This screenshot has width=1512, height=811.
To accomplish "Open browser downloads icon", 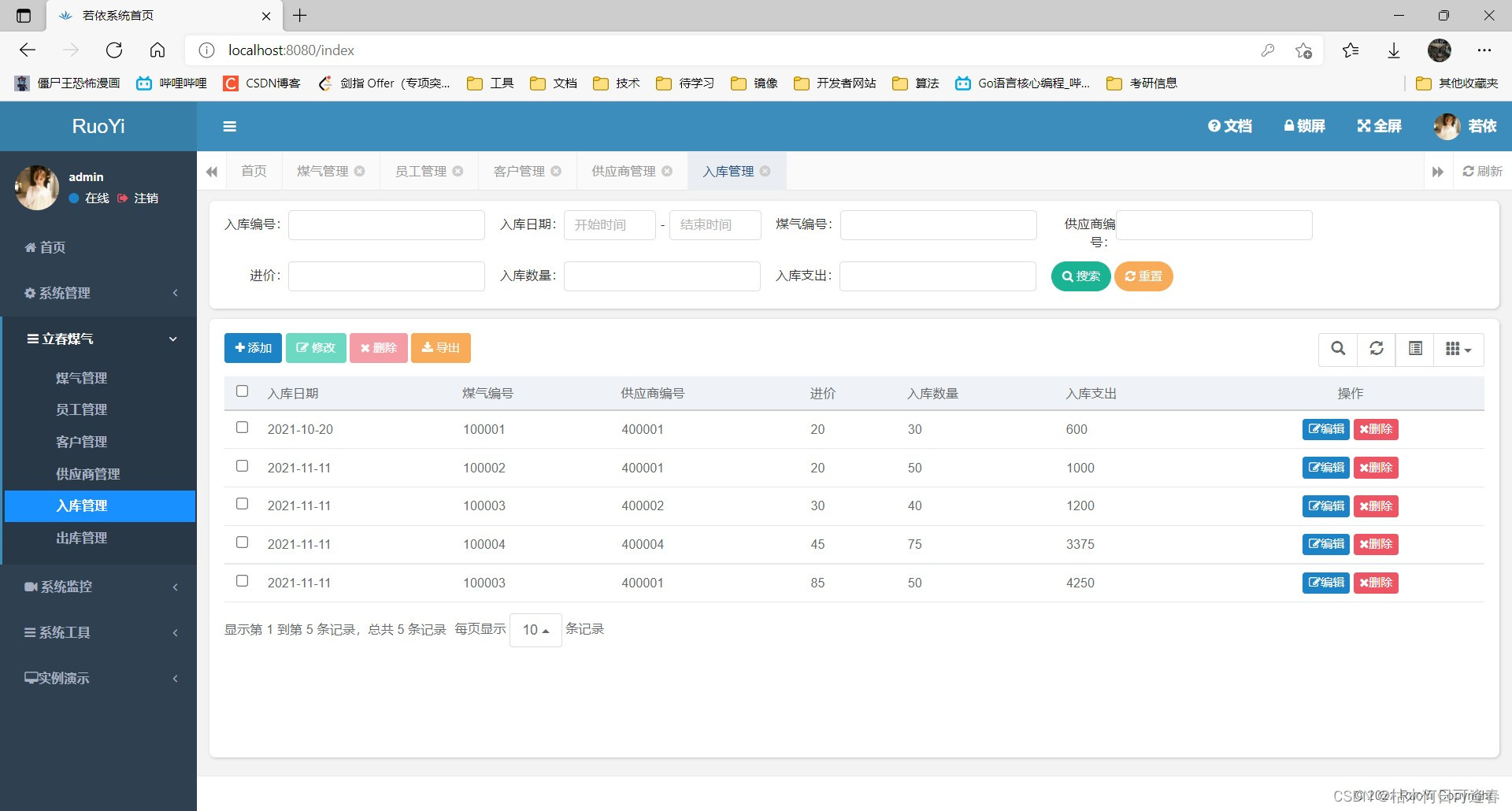I will [x=1394, y=50].
